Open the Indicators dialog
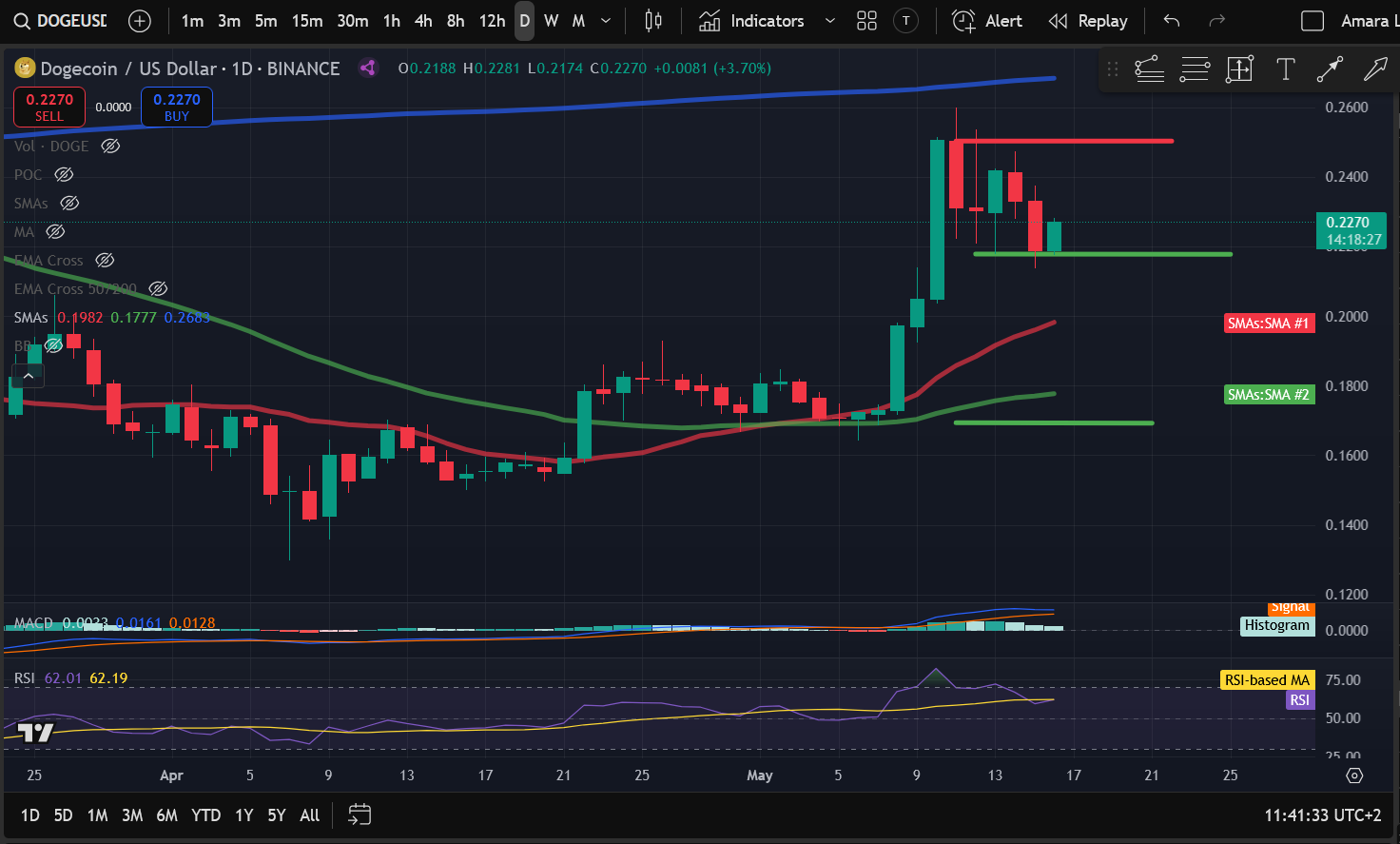The width and height of the screenshot is (1400, 844). [x=751, y=21]
